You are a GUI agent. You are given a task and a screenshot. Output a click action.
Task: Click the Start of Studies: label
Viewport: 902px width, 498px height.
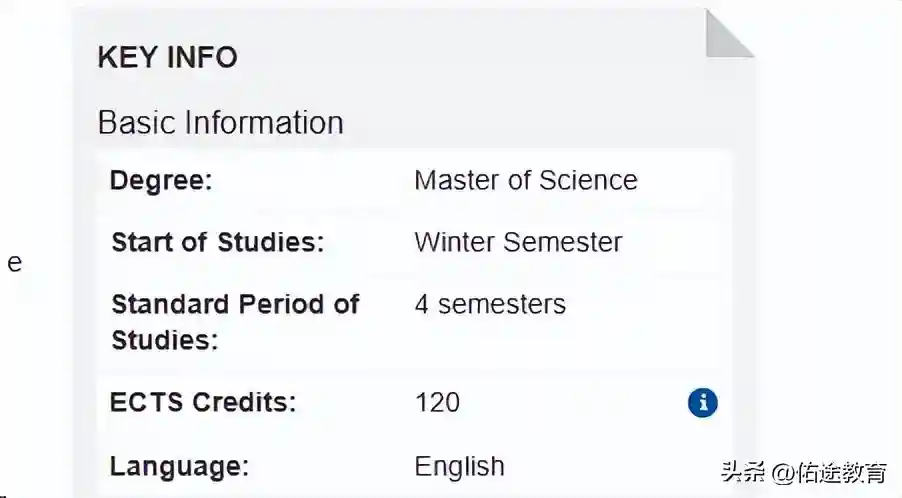pyautogui.click(x=217, y=243)
